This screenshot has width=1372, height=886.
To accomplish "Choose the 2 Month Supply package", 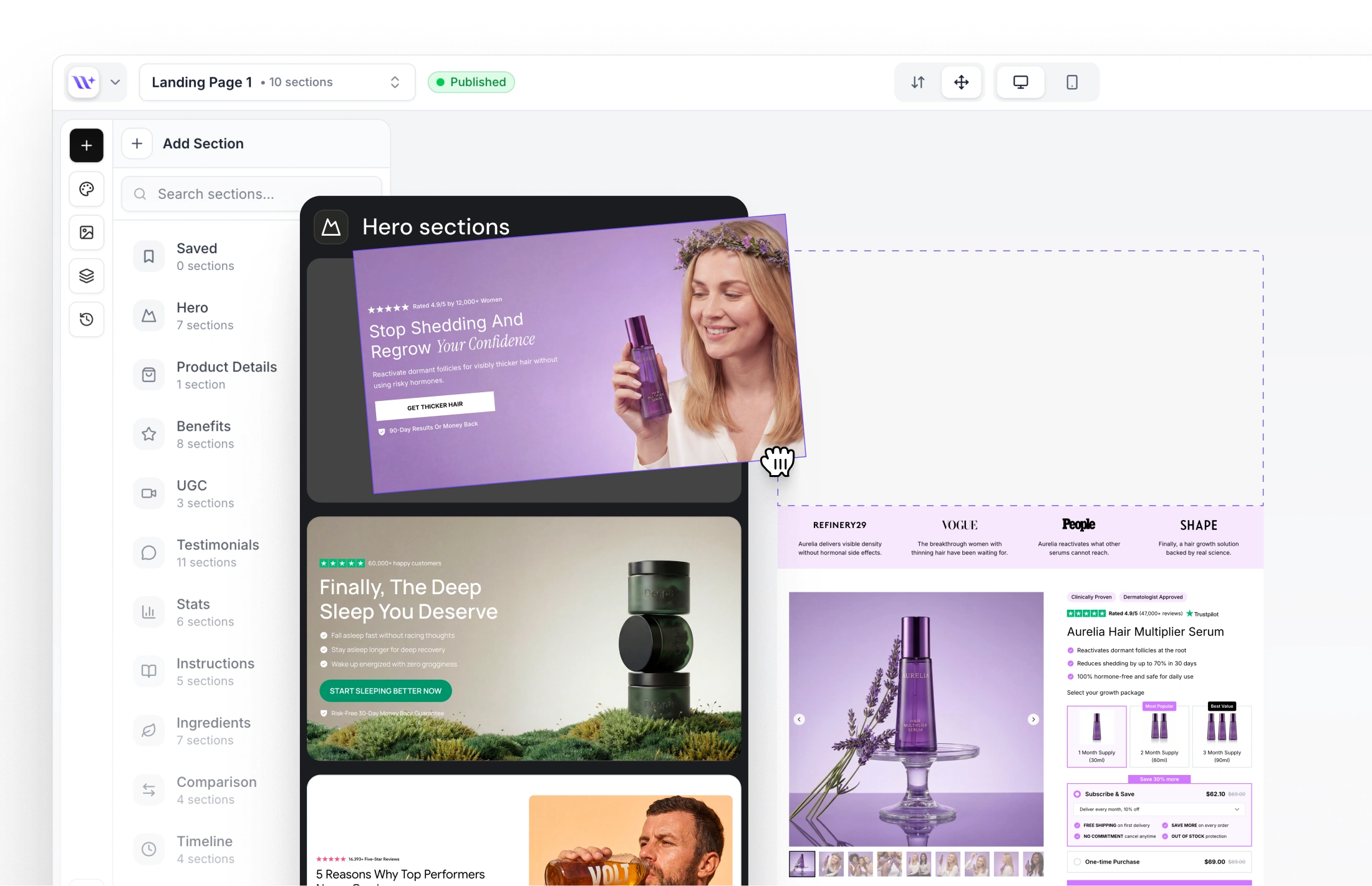I will point(1159,736).
